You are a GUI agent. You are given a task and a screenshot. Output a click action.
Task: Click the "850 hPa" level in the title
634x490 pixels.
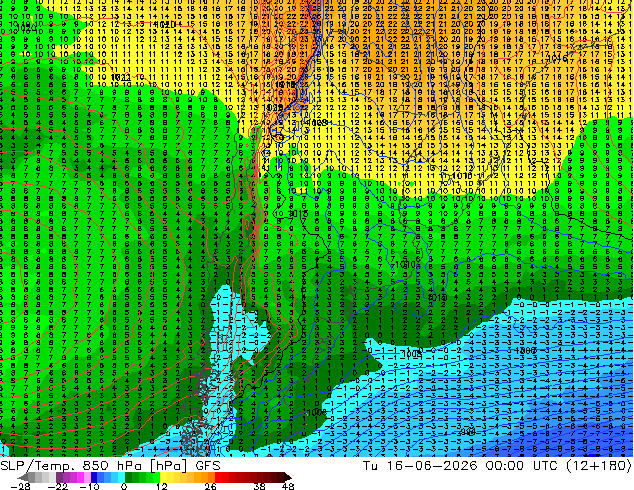point(112,466)
